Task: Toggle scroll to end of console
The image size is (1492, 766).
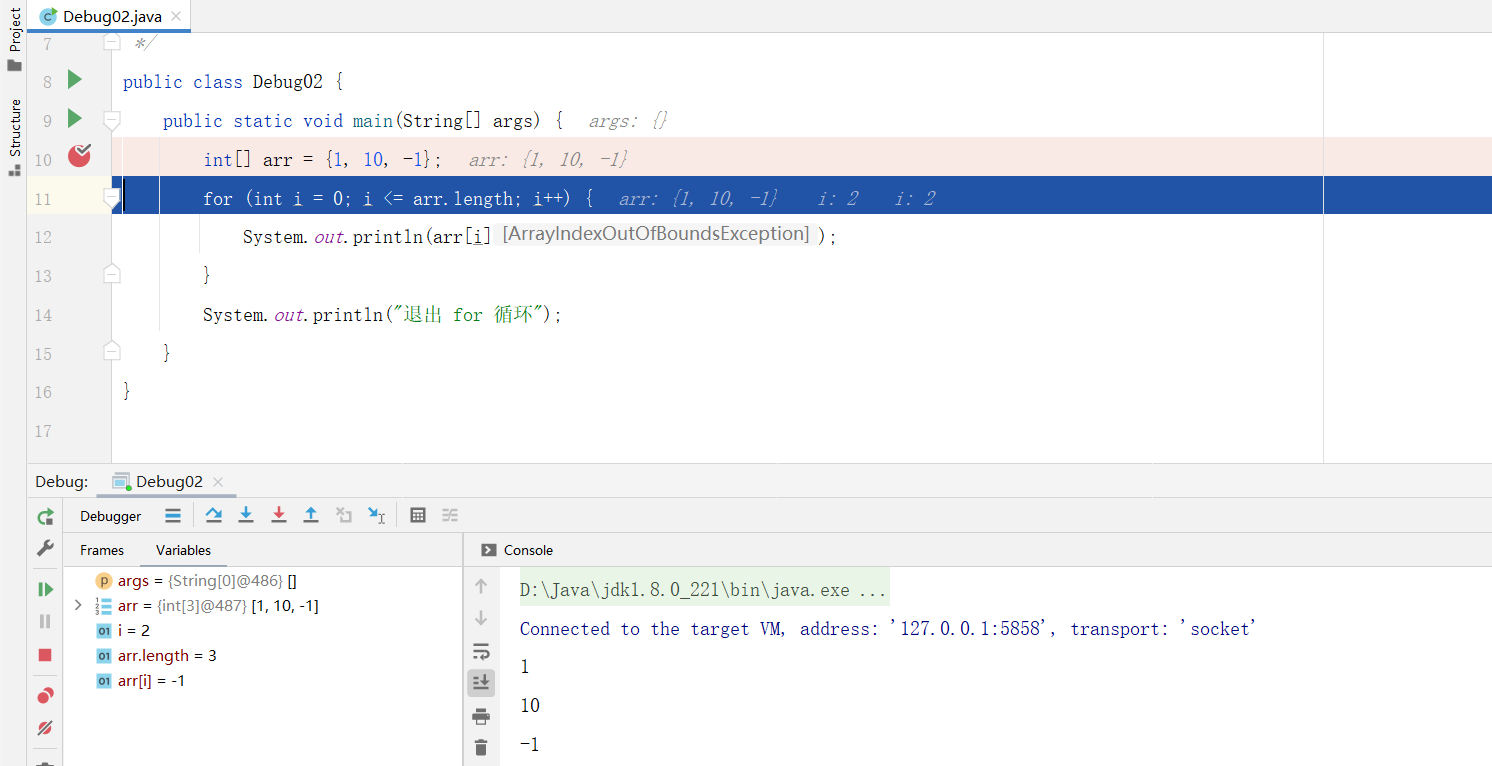Action: pos(481,682)
